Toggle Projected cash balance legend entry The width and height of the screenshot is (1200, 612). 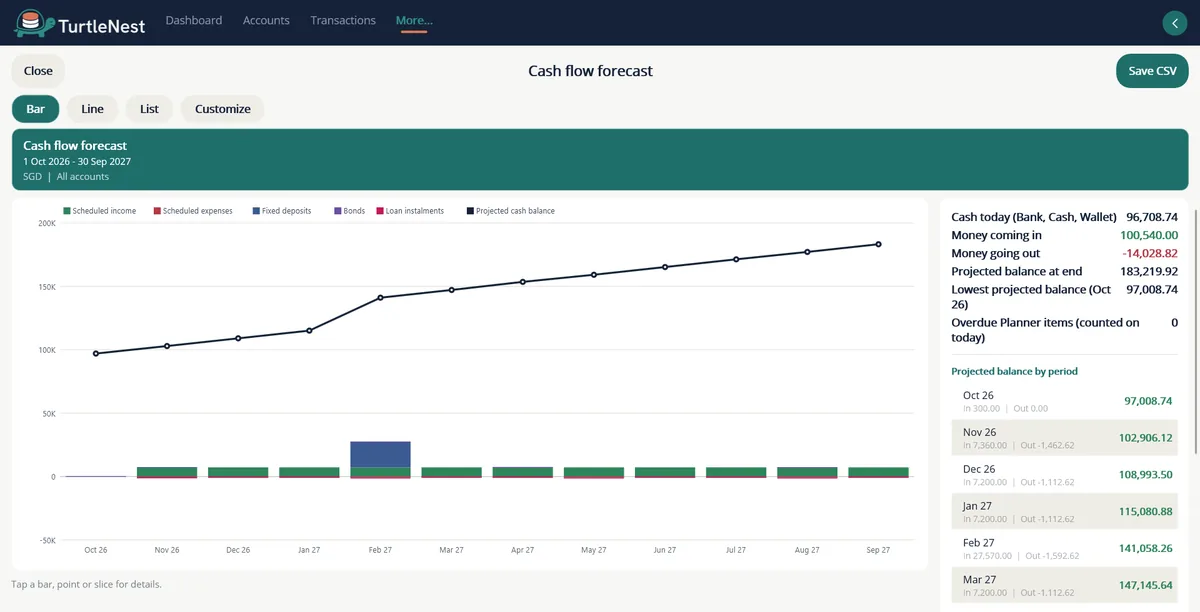click(510, 211)
